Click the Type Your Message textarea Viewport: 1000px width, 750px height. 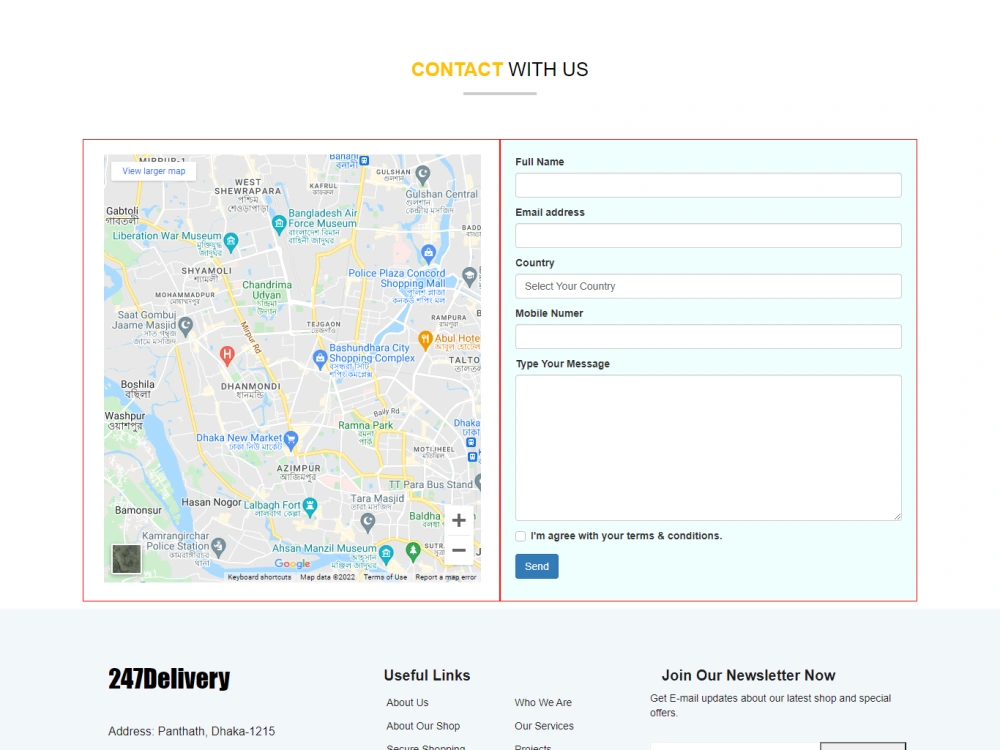coord(708,448)
